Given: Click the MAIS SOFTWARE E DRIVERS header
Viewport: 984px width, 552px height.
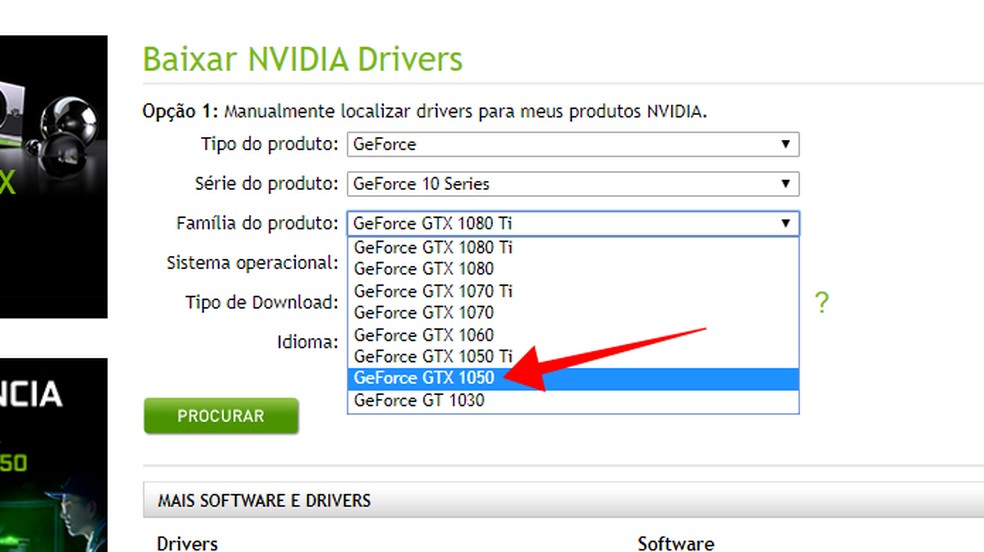Looking at the screenshot, I should coord(264,500).
